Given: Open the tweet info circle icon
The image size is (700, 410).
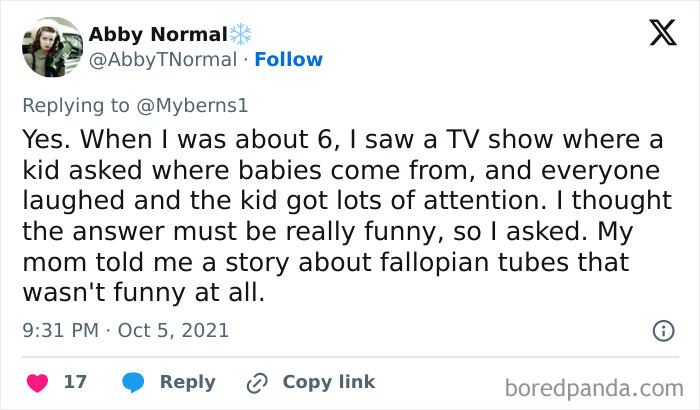Looking at the screenshot, I should click(662, 330).
